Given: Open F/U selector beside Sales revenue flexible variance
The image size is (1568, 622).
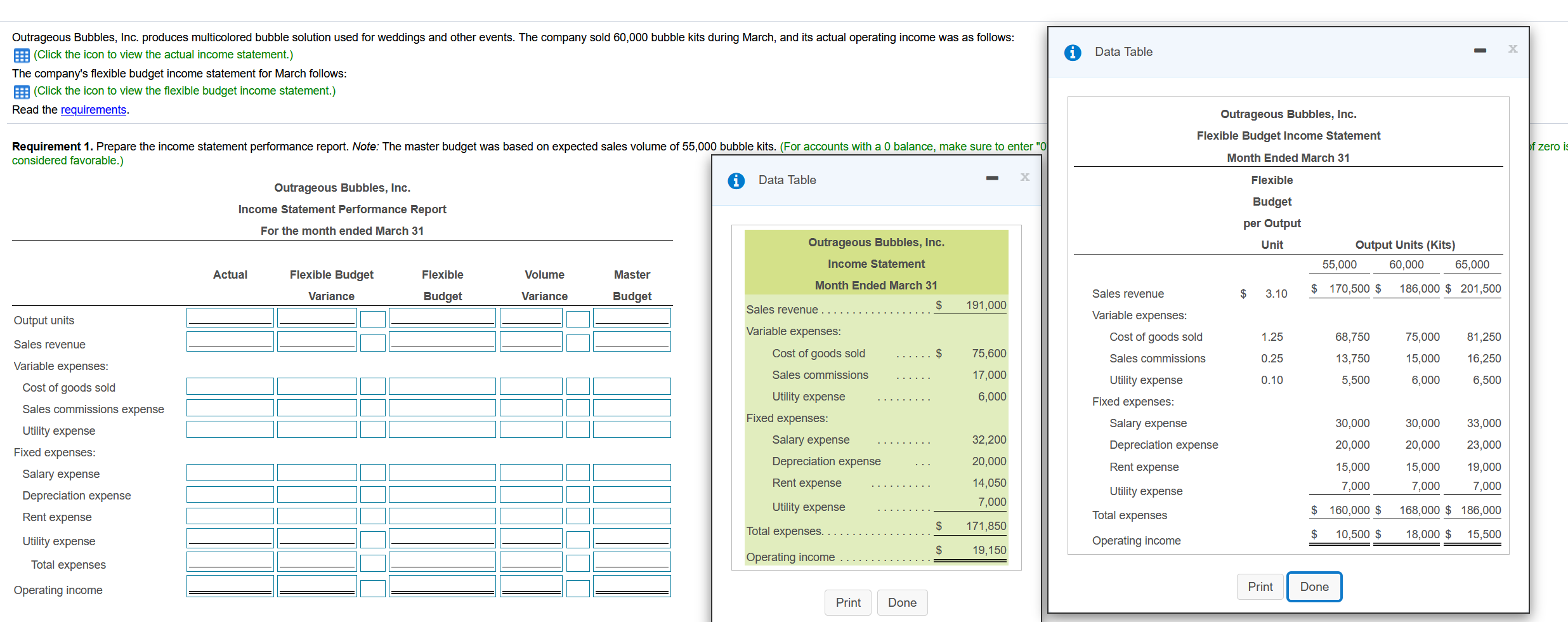Looking at the screenshot, I should pos(373,341).
